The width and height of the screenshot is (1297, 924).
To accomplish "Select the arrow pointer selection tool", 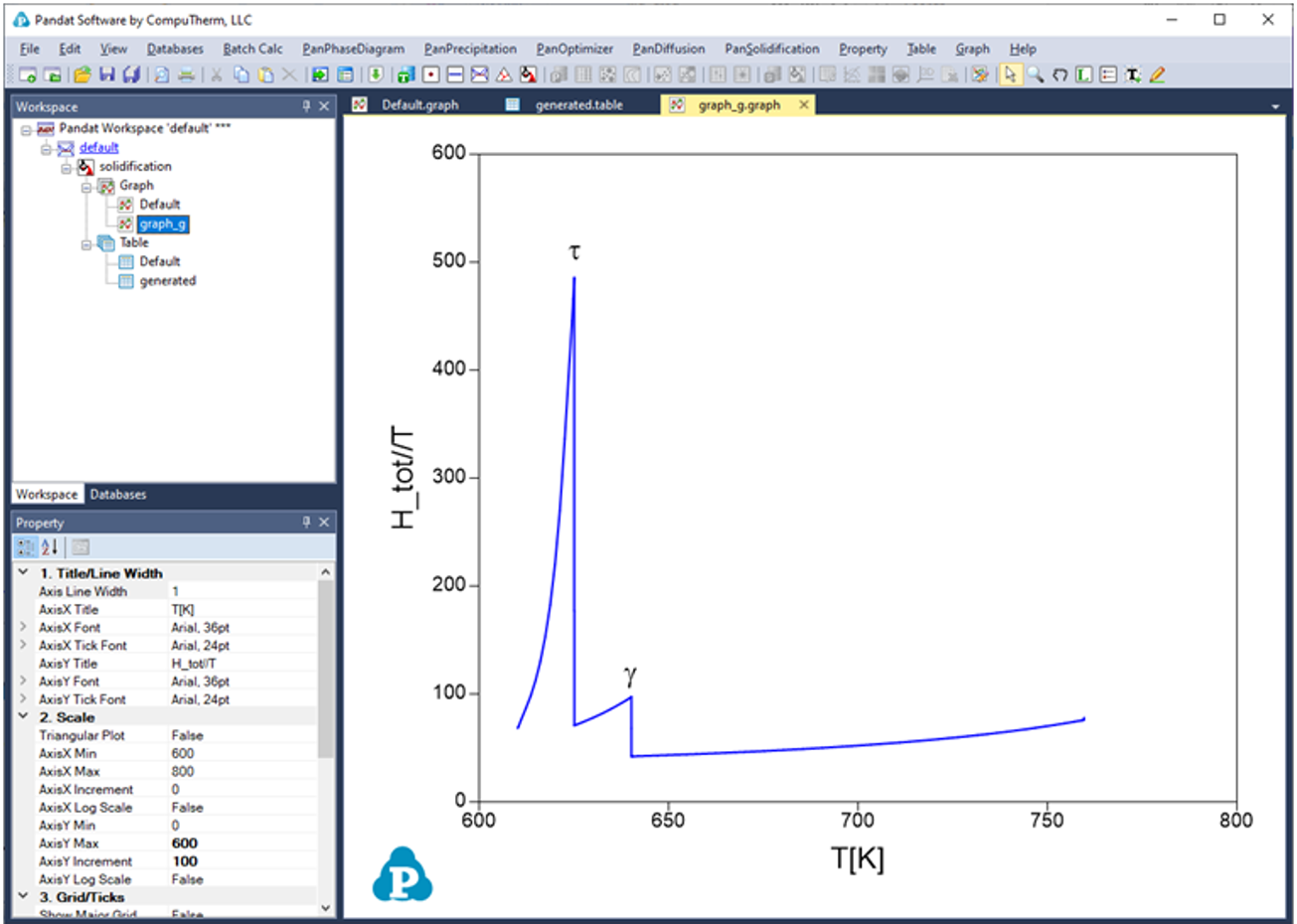I will pyautogui.click(x=1010, y=75).
